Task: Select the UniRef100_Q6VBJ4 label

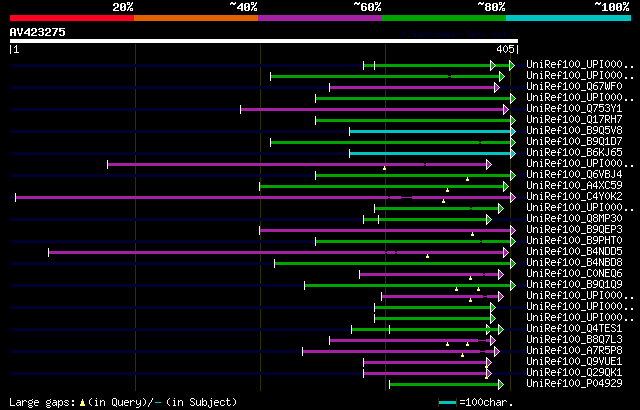Action: pos(574,175)
